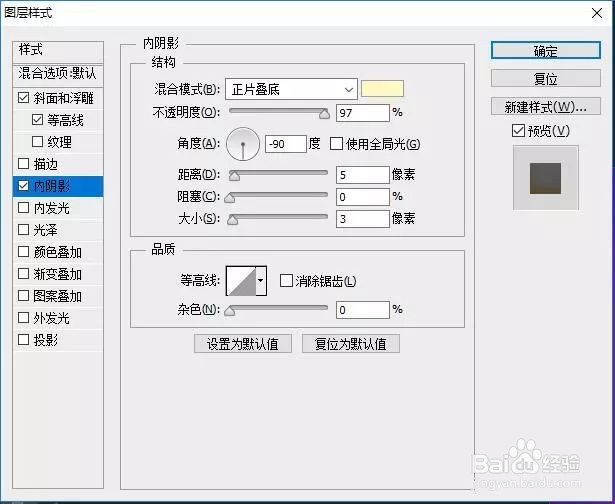Enable the 颜色叠加 checkbox
Viewport: 615px width, 504px height.
coord(24,251)
